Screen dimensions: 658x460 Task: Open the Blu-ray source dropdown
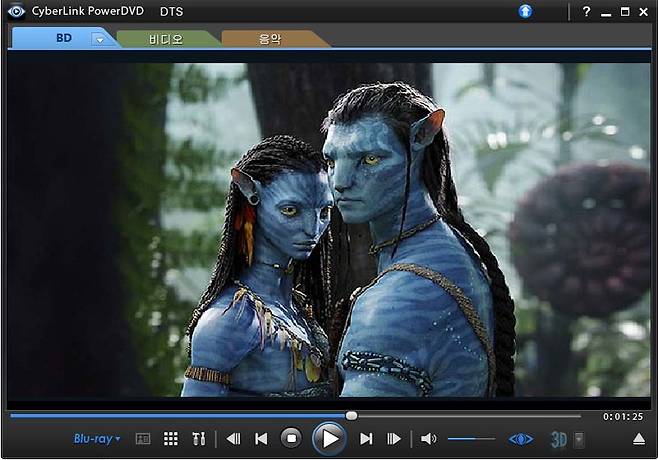pyautogui.click(x=96, y=438)
